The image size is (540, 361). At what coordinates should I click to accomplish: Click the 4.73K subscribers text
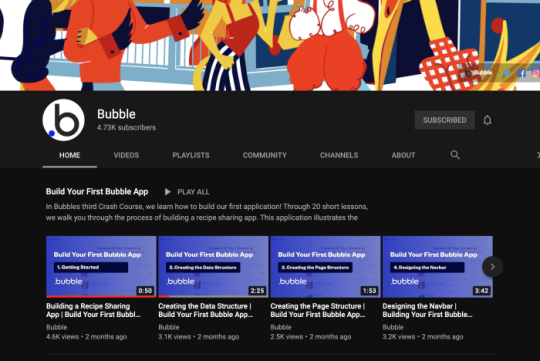(x=126, y=127)
